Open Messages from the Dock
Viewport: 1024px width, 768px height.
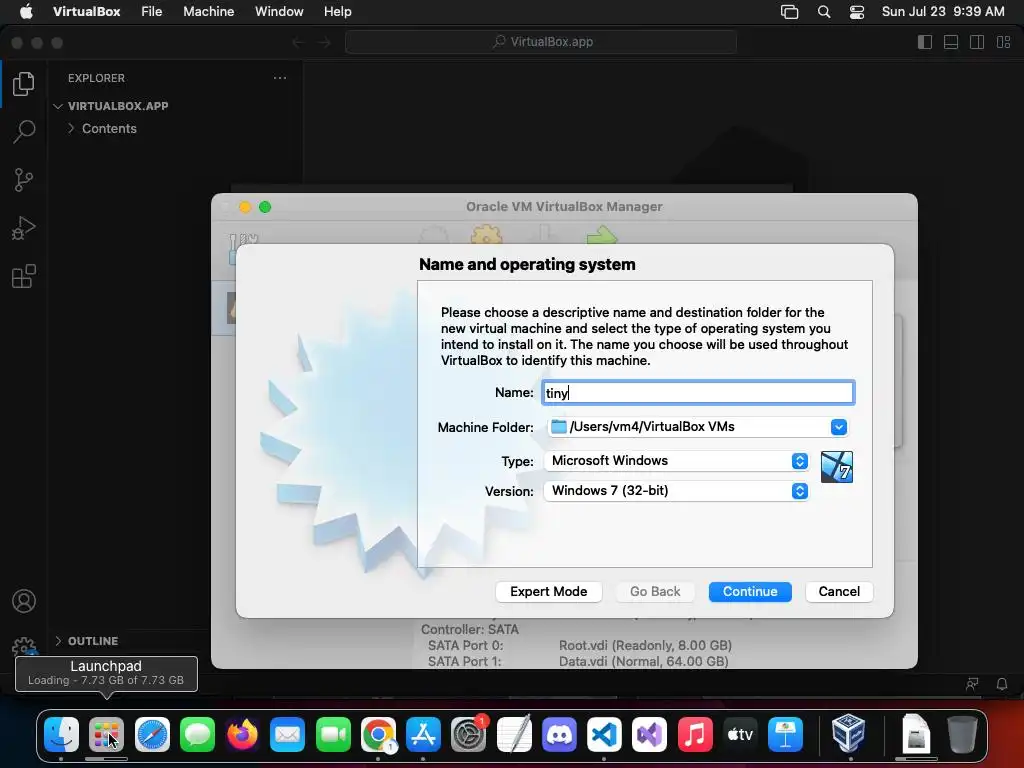point(197,735)
